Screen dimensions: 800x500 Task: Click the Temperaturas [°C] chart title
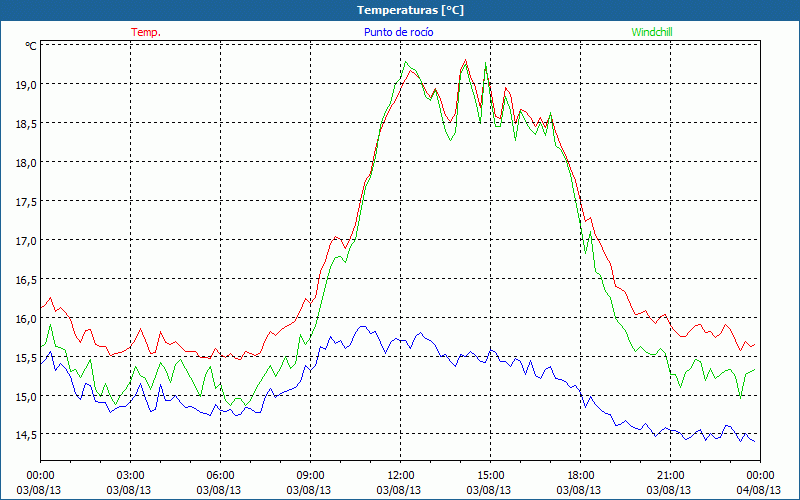tap(410, 10)
